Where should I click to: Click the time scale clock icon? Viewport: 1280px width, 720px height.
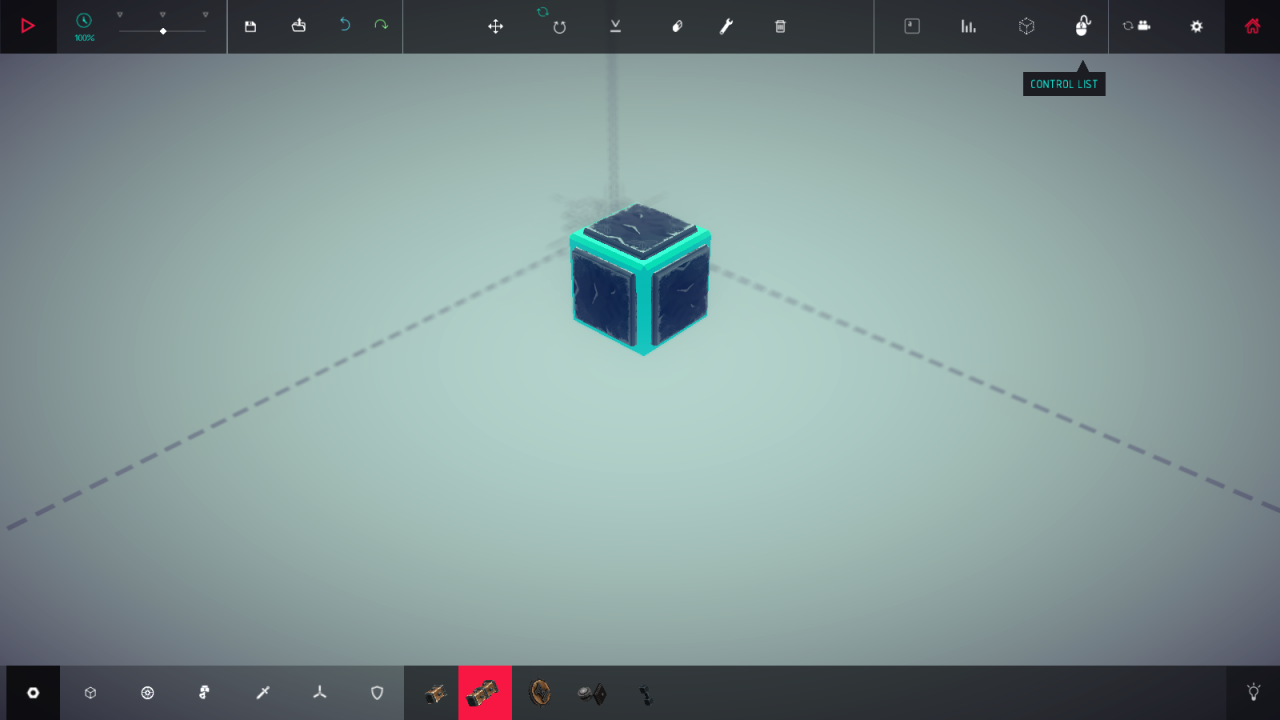(84, 21)
